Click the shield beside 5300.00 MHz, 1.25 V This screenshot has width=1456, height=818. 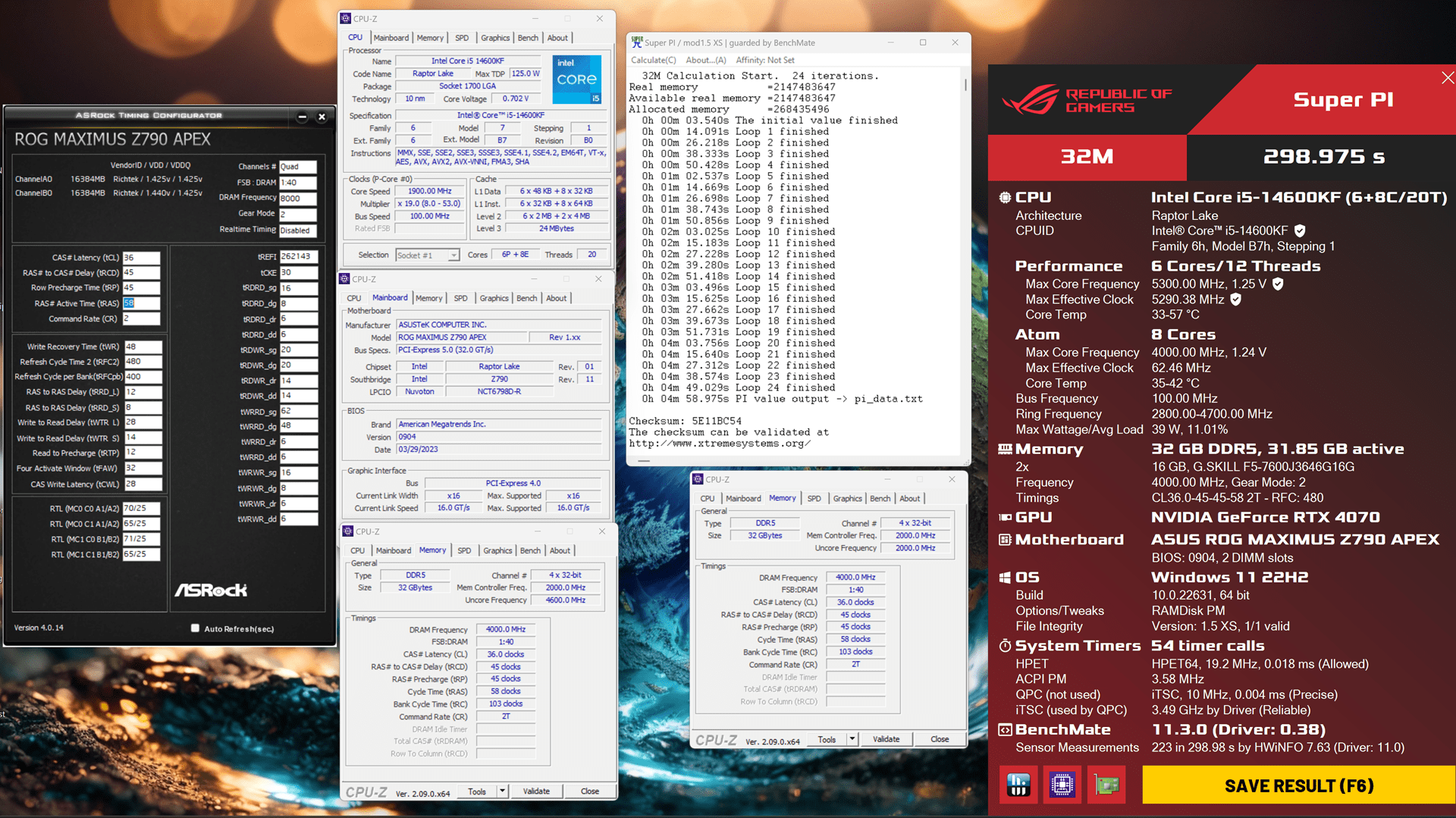pos(1278,284)
